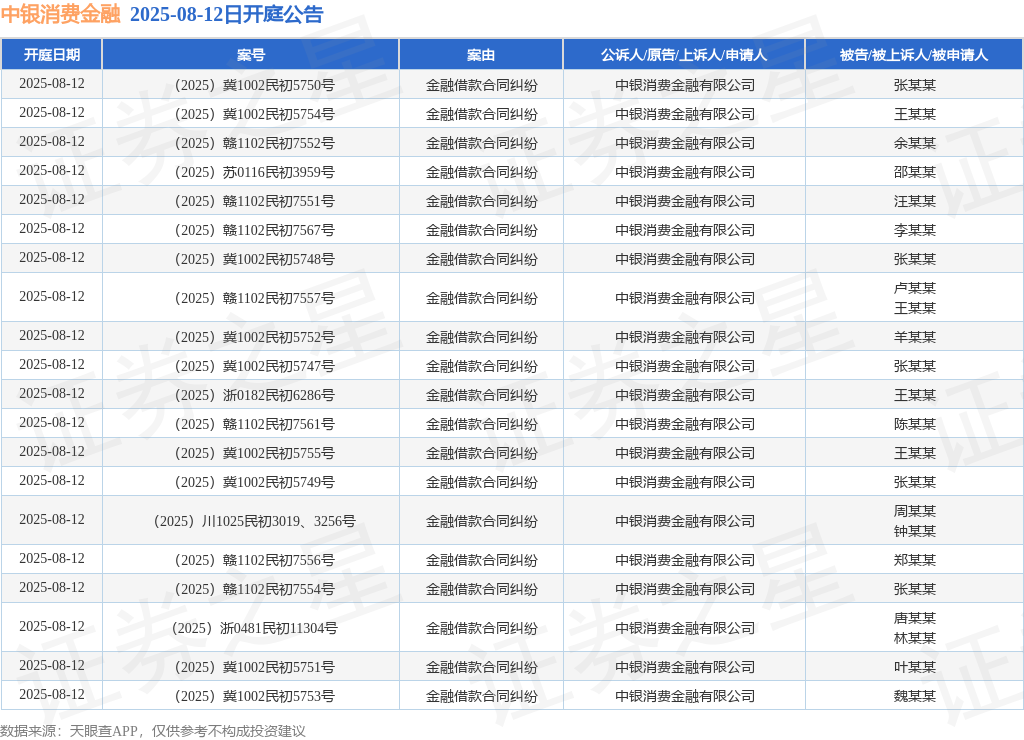The image size is (1024, 740).
Task: Click defendant 魏某某
Action: coord(914,696)
